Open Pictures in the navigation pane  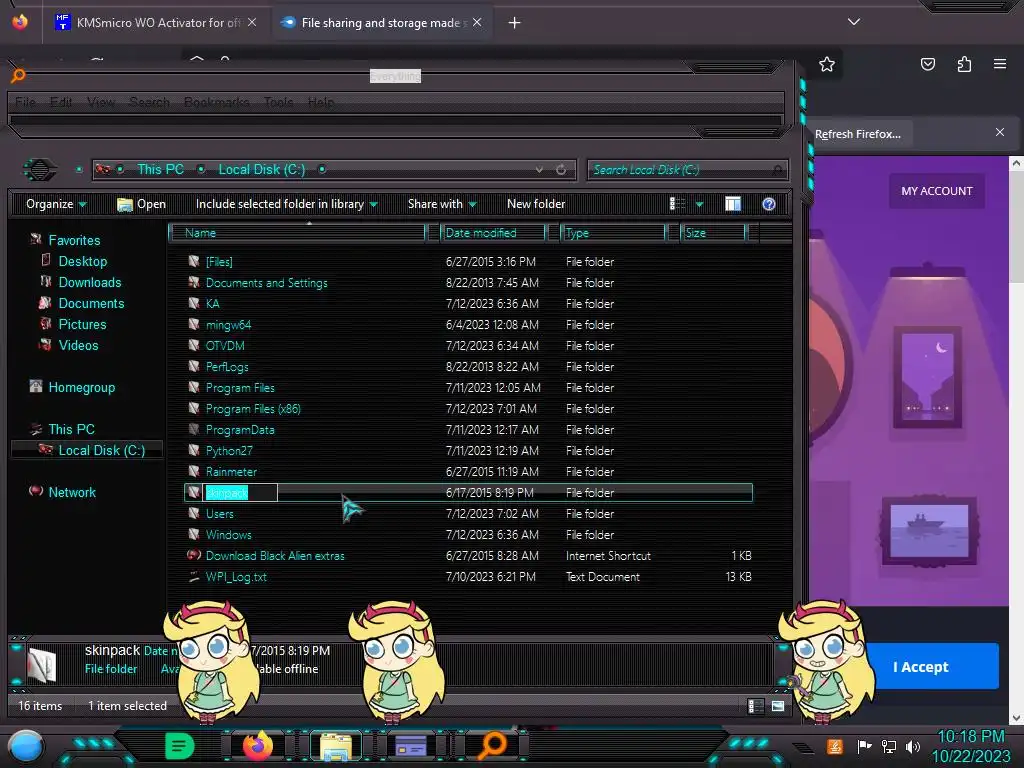coord(82,324)
